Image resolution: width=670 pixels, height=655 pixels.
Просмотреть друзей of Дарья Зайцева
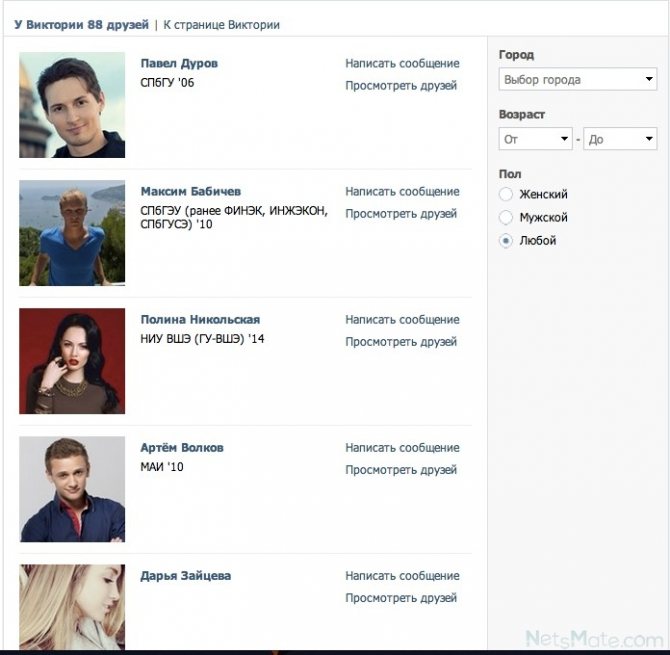point(401,599)
